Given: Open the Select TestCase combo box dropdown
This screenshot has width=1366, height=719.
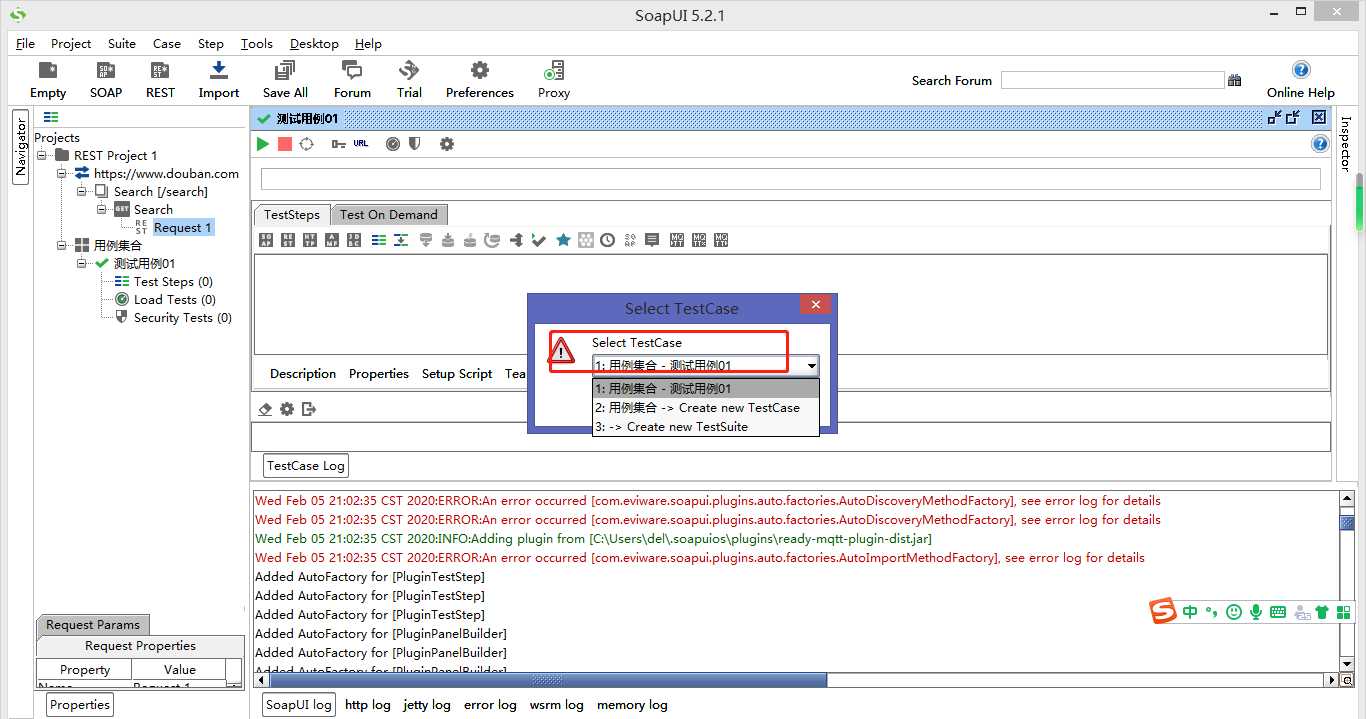Looking at the screenshot, I should (x=811, y=366).
